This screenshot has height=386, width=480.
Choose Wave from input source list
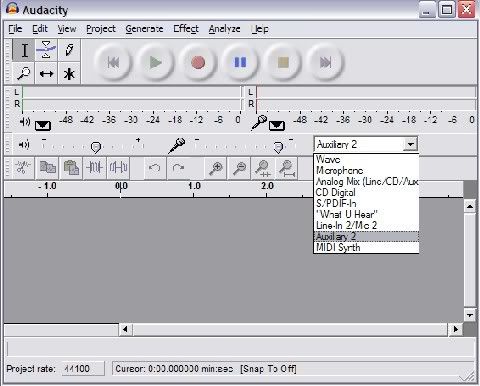366,159
